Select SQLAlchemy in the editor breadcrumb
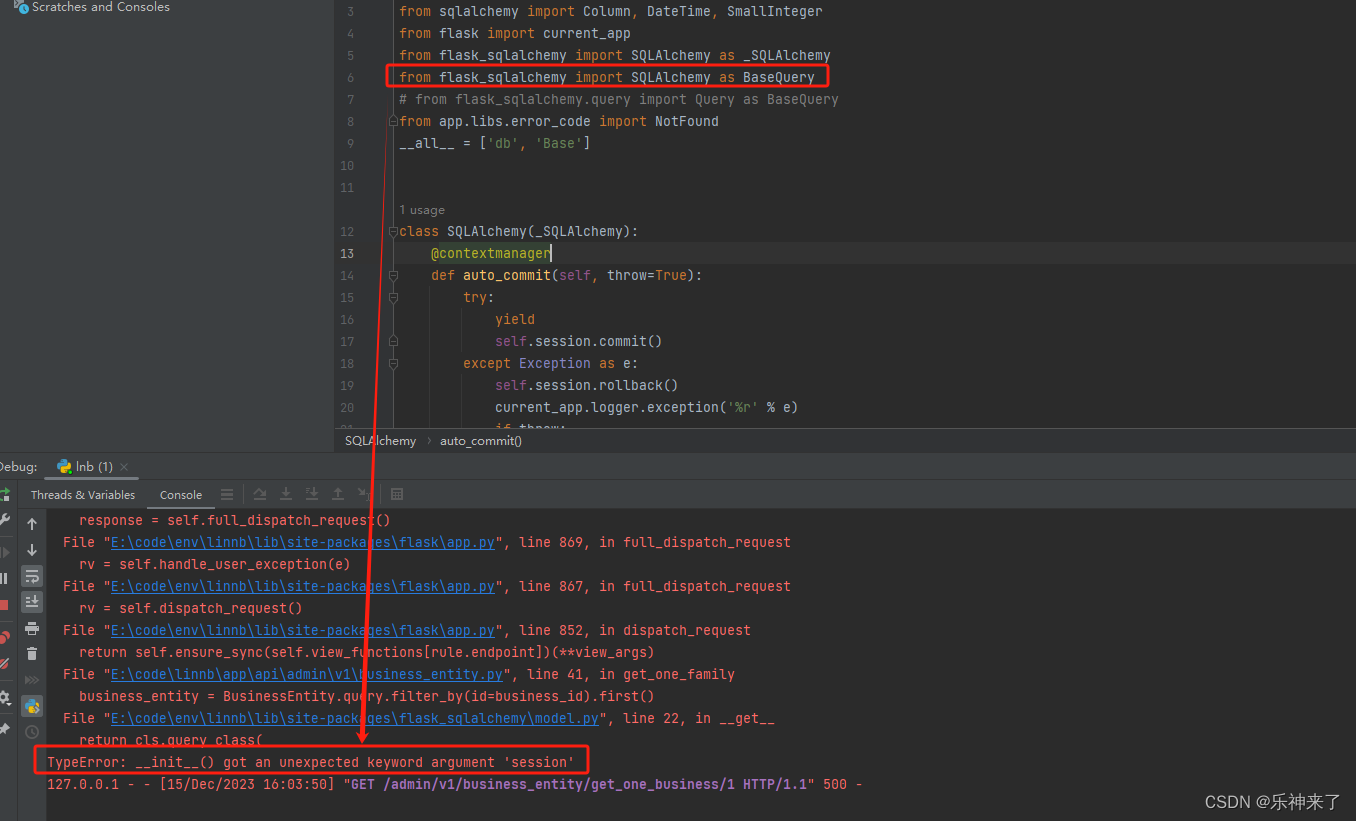The image size is (1356, 821). pos(380,440)
